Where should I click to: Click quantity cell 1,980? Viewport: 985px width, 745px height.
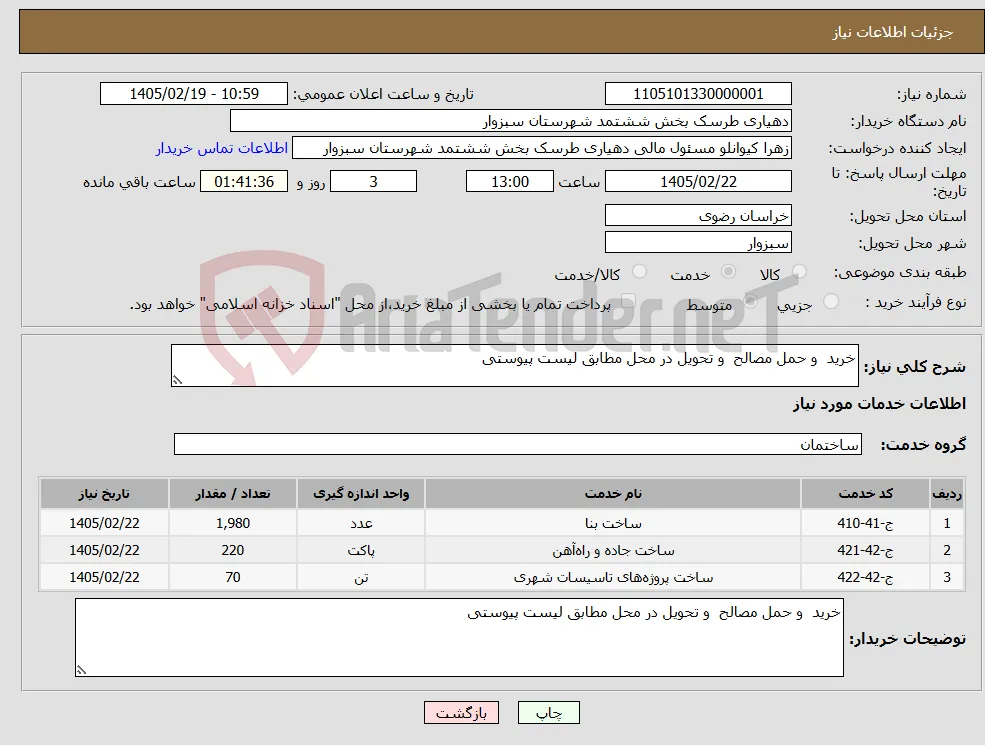point(233,523)
